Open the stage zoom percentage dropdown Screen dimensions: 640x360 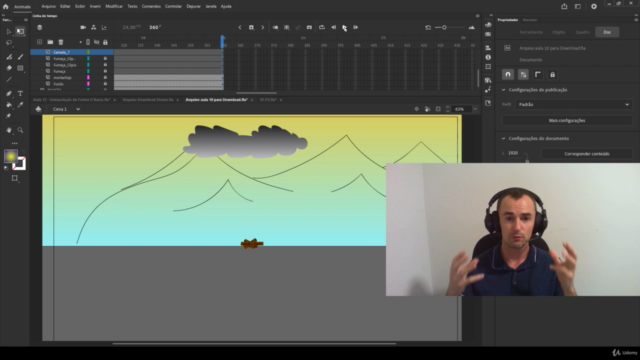(x=475, y=109)
